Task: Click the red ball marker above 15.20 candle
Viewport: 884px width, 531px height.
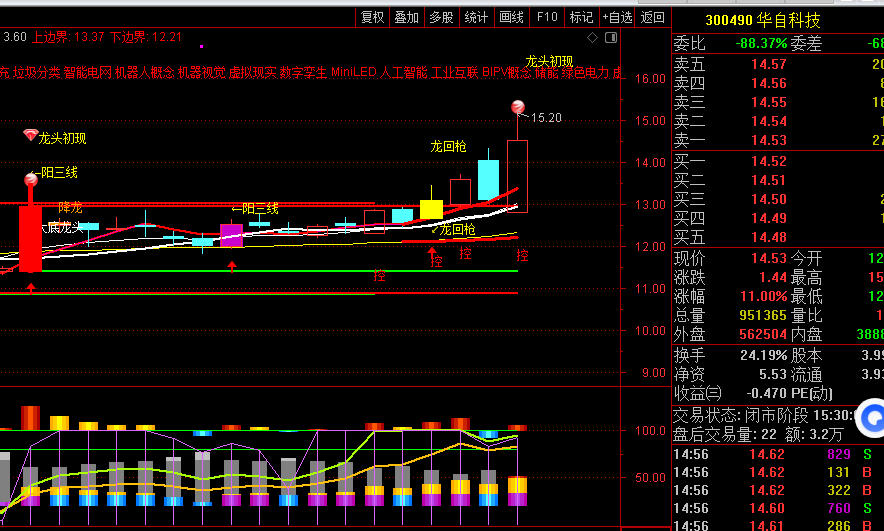Action: (x=518, y=107)
